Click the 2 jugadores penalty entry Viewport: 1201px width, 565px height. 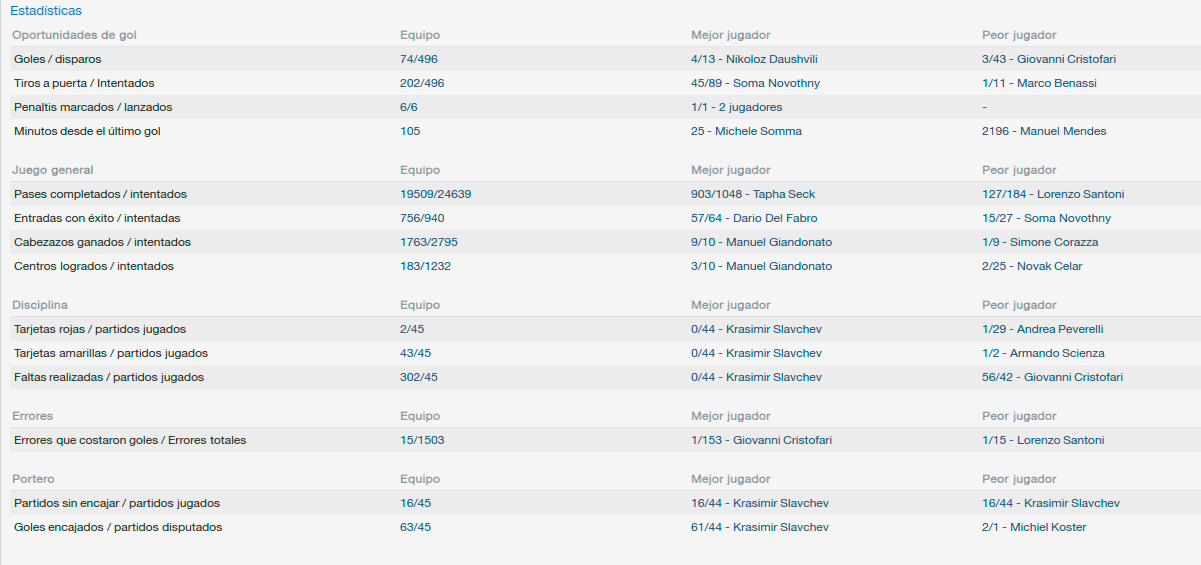[x=749, y=107]
